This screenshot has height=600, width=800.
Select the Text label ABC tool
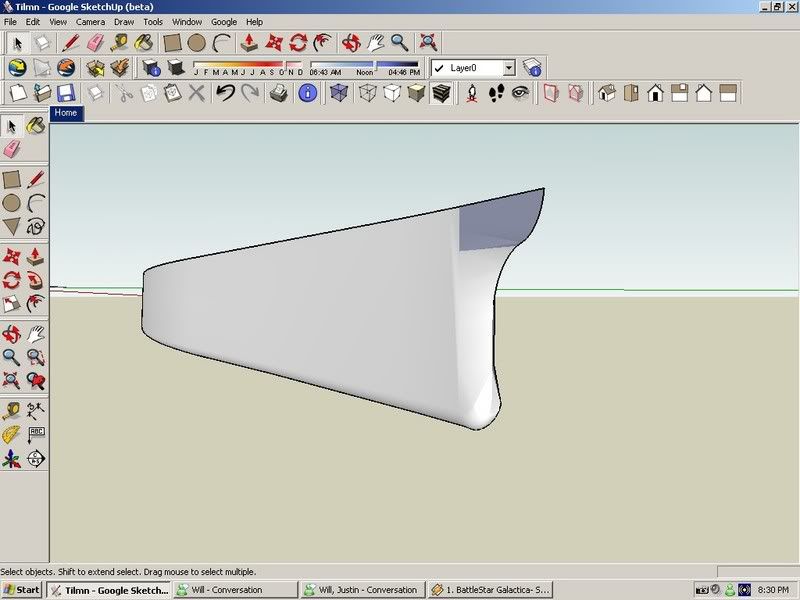(x=36, y=435)
